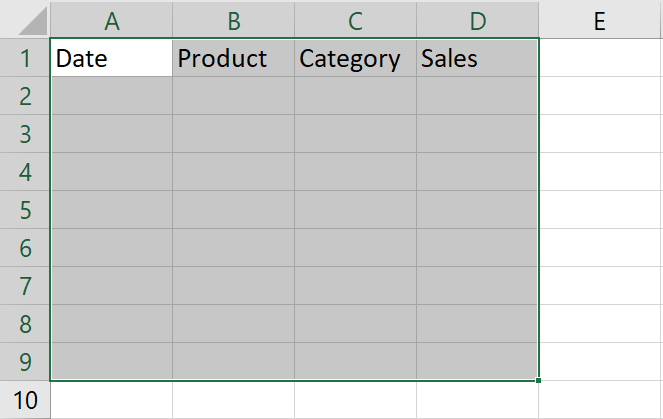
Task: Click the Category header cell
Action: point(355,58)
